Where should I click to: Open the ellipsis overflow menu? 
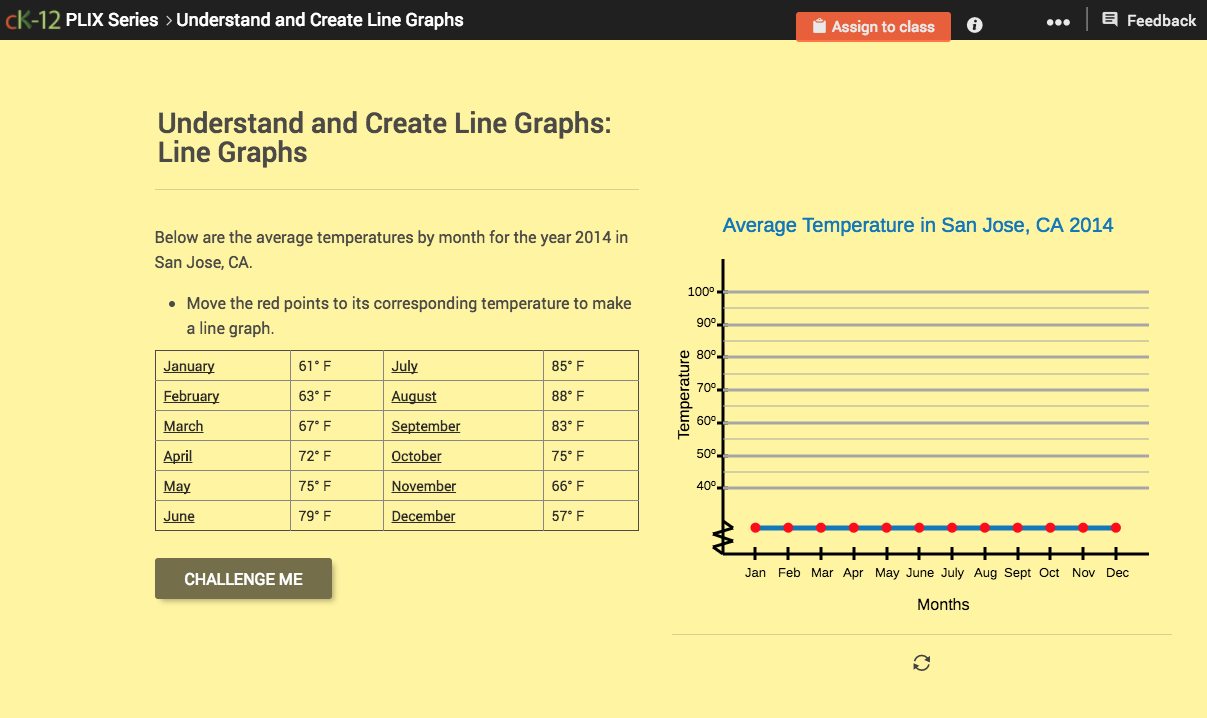[1058, 21]
